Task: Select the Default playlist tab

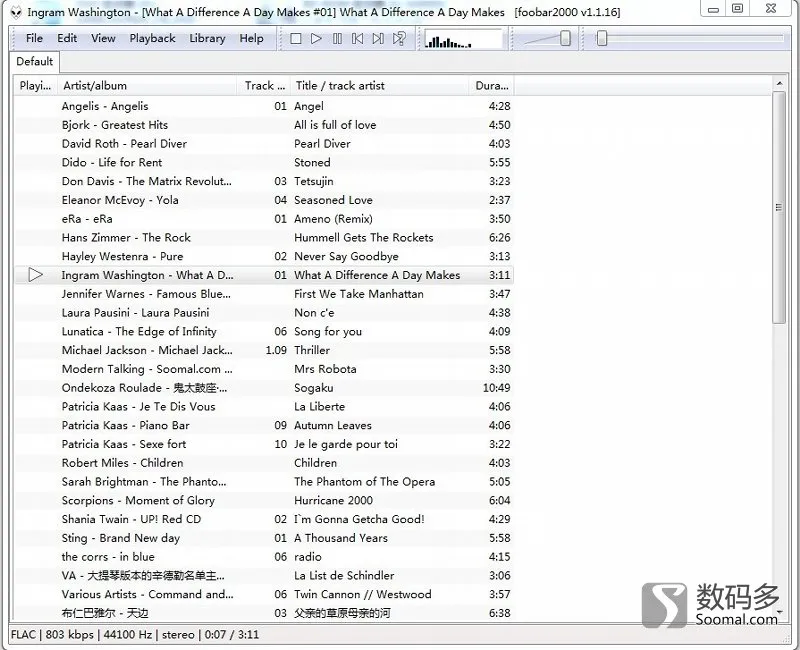Action: coord(34,62)
